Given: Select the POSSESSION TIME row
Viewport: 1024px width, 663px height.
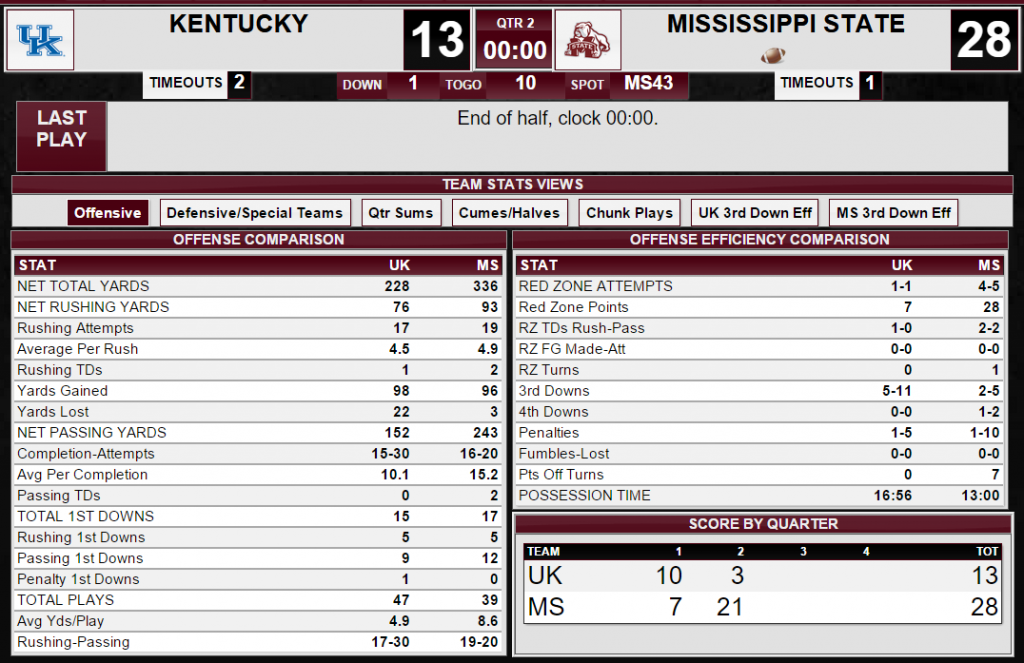Looking at the screenshot, I should 760,496.
